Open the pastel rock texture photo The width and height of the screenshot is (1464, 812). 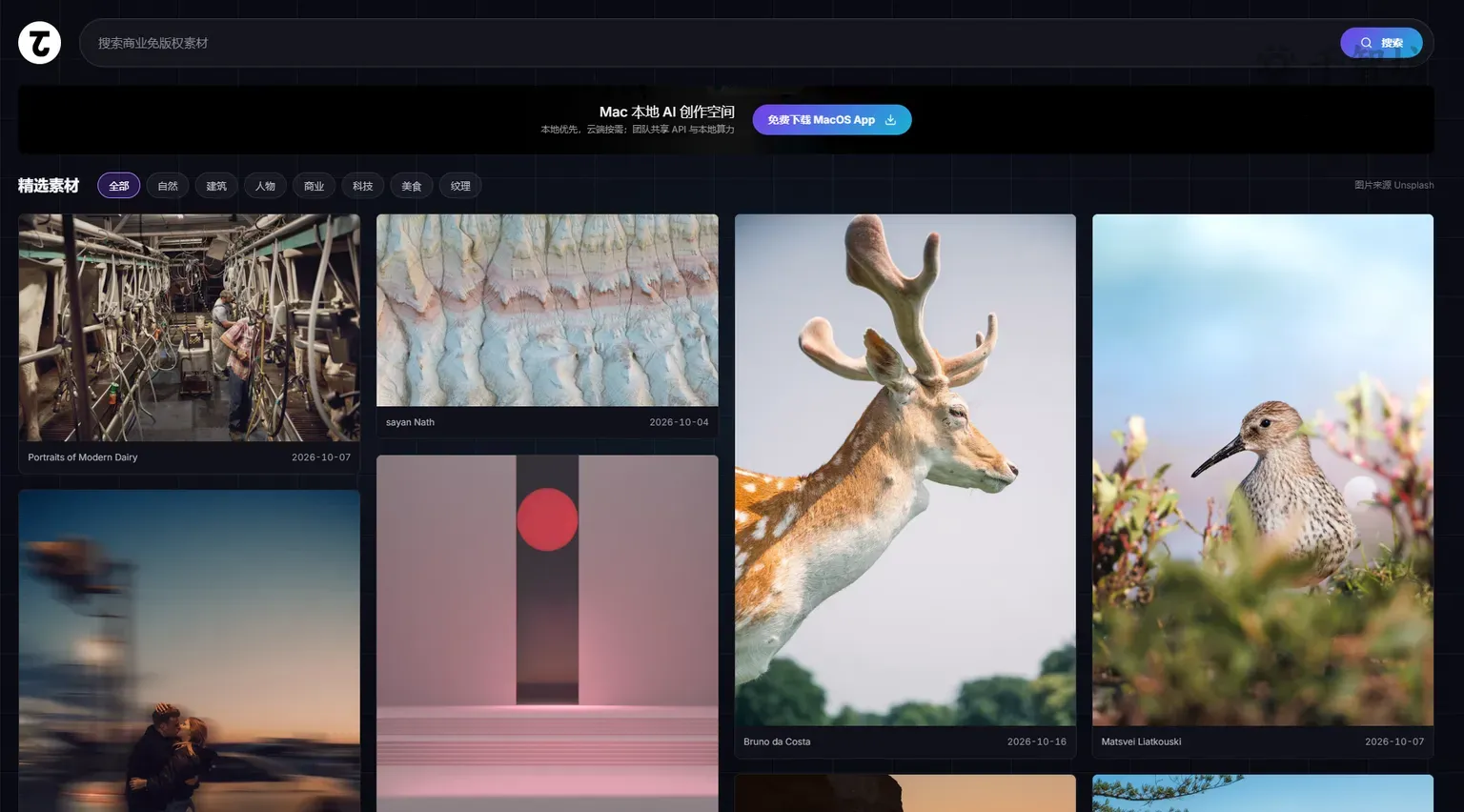pyautogui.click(x=547, y=311)
